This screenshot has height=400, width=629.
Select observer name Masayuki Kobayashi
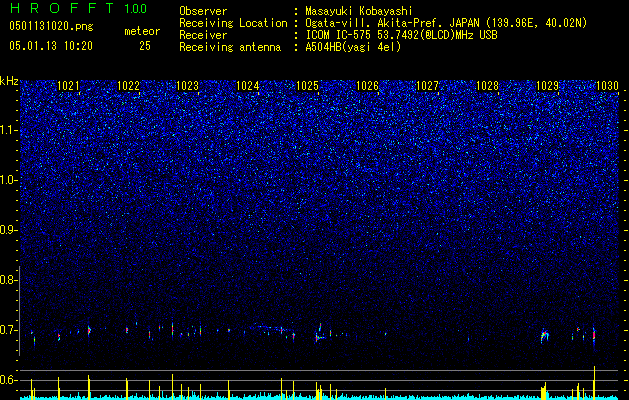359,11
